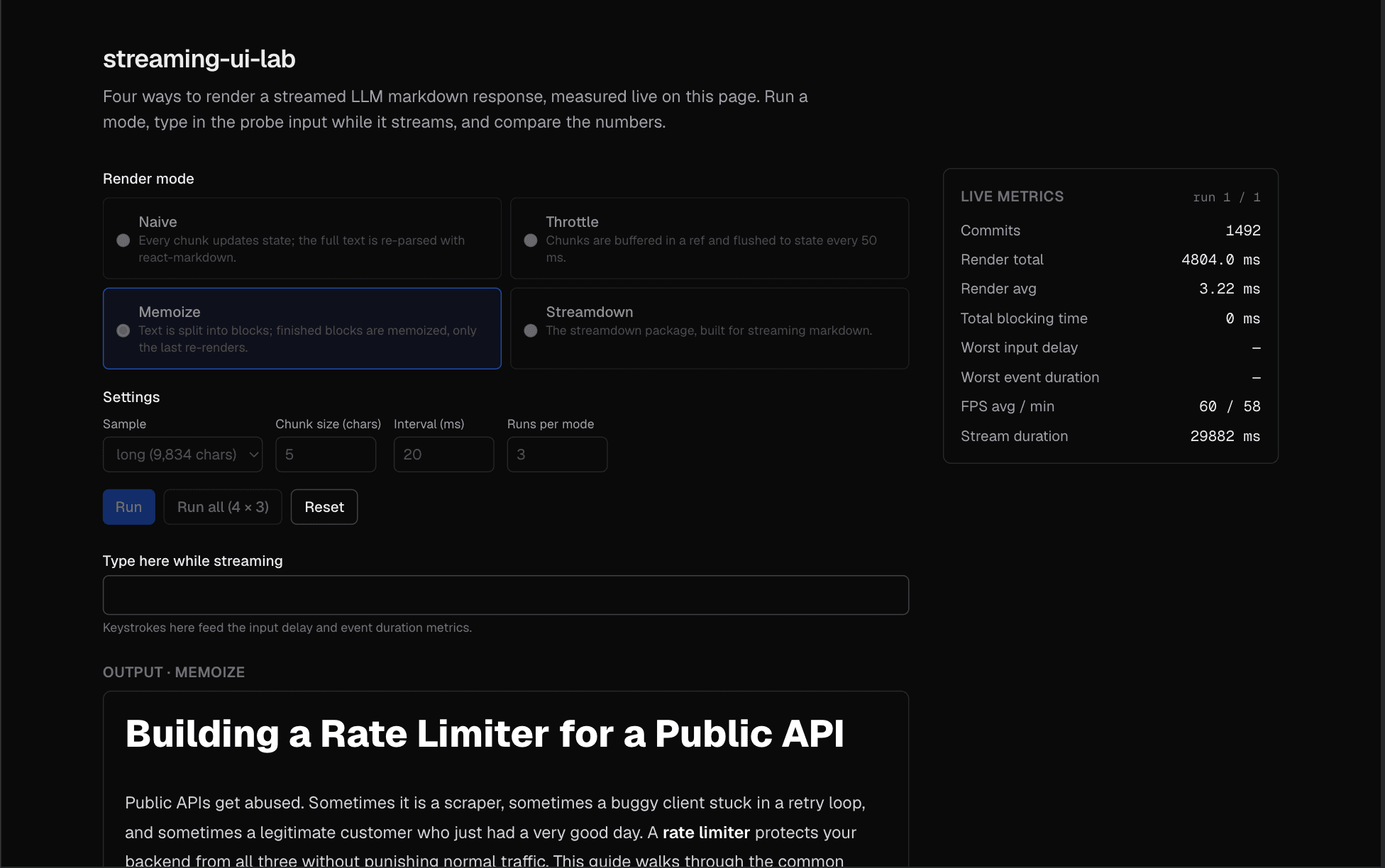Viewport: 1385px width, 868px height.
Task: Click the Stream duration value 29882 ms
Action: [1225, 436]
